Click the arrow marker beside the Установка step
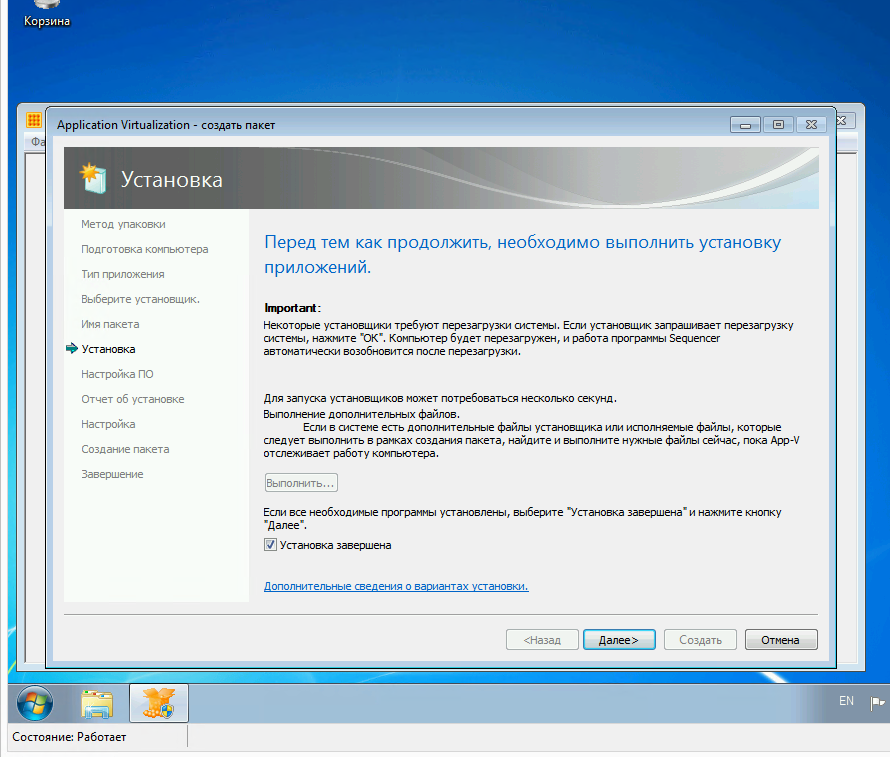 click(x=71, y=349)
